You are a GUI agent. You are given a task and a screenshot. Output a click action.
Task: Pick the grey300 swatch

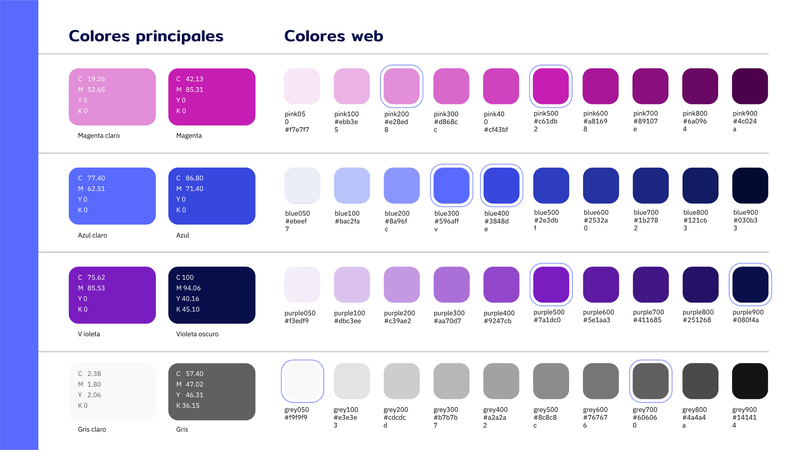451,381
